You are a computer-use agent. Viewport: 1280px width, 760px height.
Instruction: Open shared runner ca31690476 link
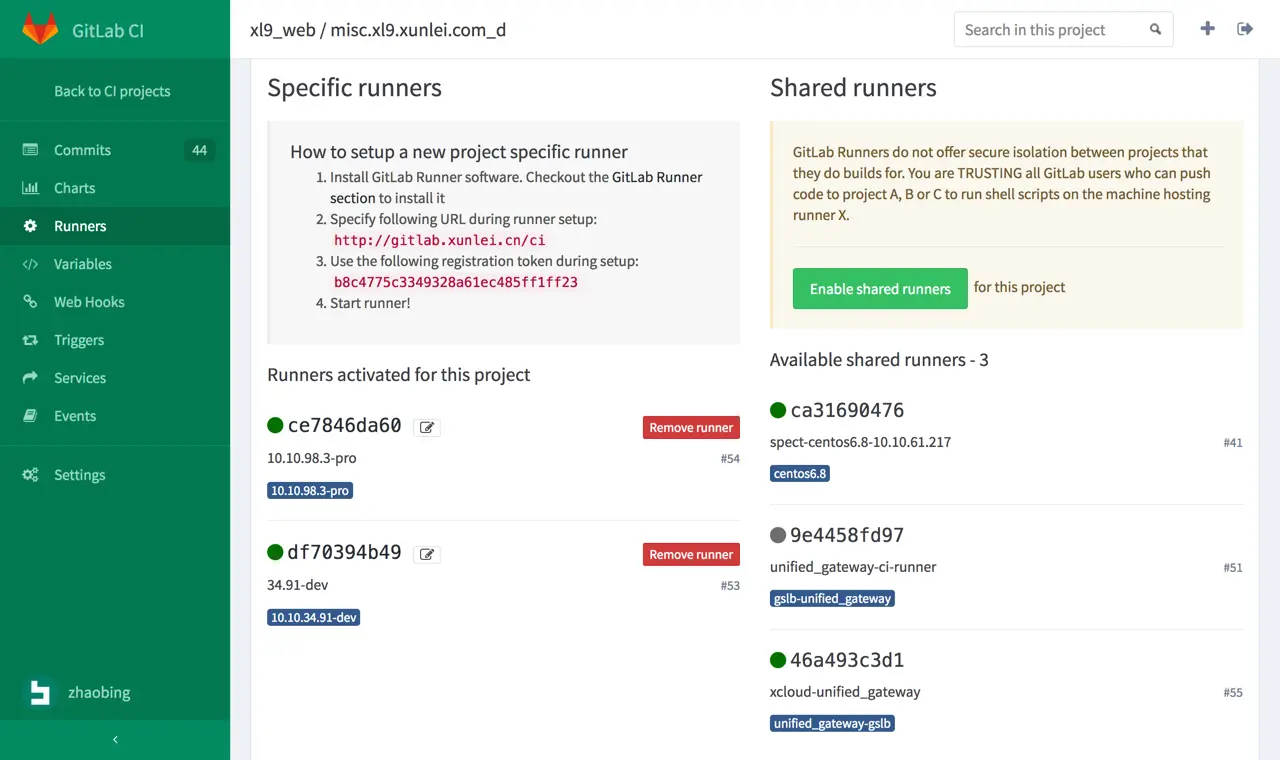click(x=847, y=411)
